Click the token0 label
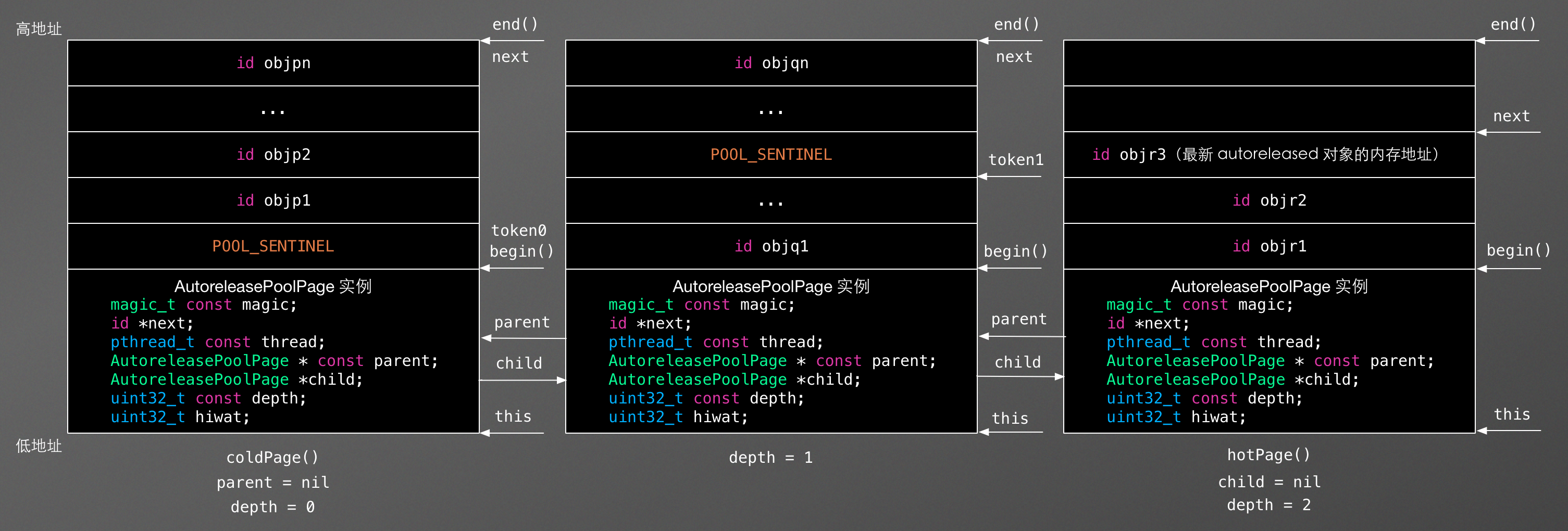 coord(519,230)
